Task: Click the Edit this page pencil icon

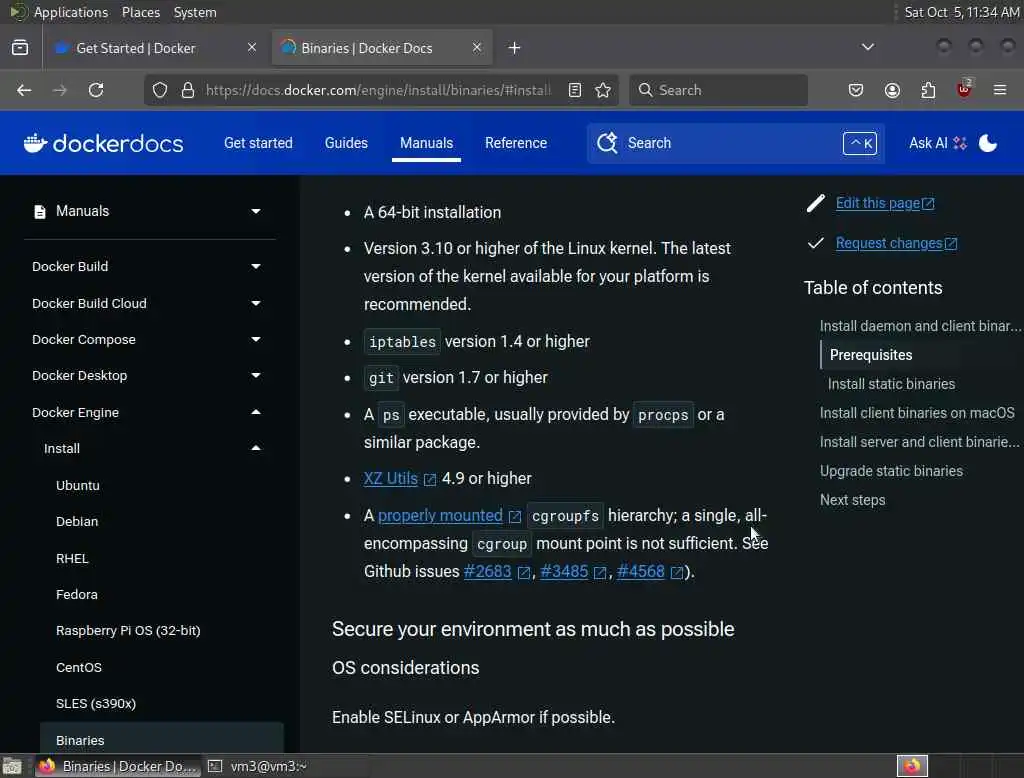Action: point(816,203)
